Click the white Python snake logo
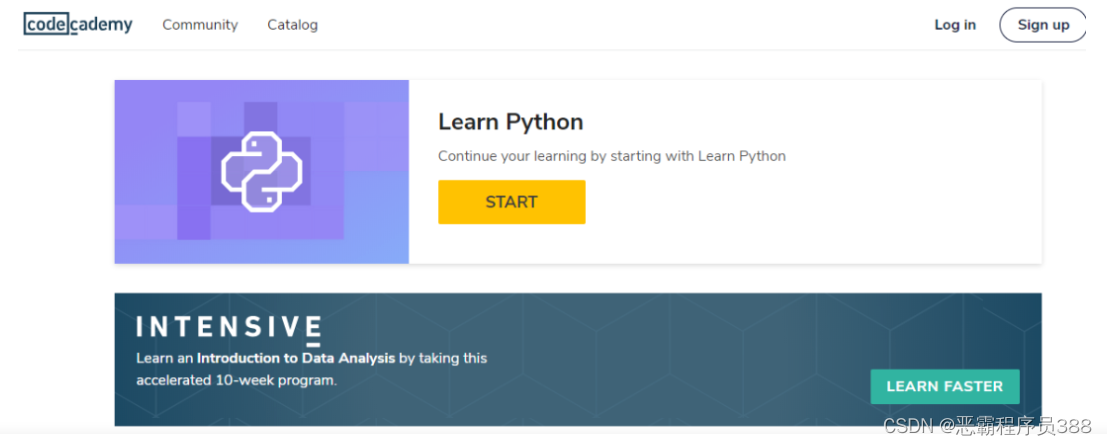The height and width of the screenshot is (445, 1107). [x=261, y=172]
